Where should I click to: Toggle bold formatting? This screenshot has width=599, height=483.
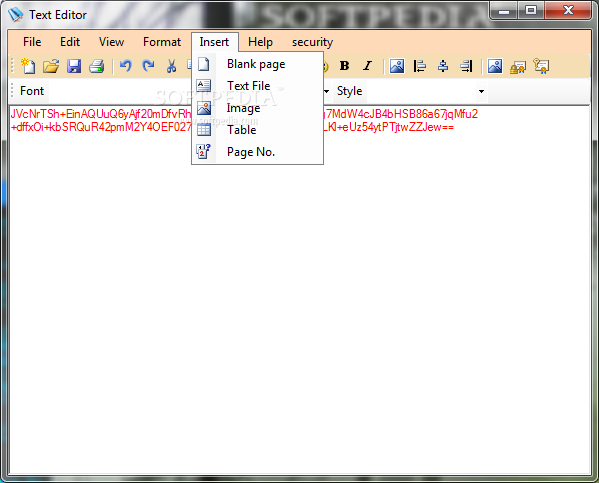[x=344, y=66]
